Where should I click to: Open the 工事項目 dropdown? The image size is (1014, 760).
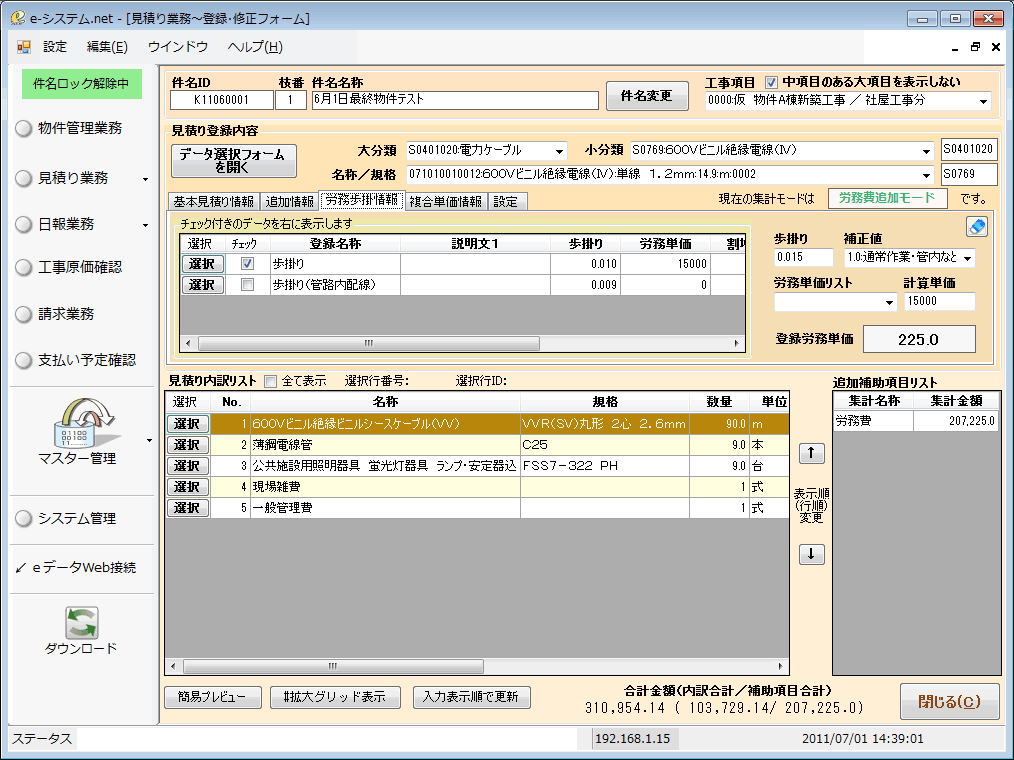click(x=983, y=101)
